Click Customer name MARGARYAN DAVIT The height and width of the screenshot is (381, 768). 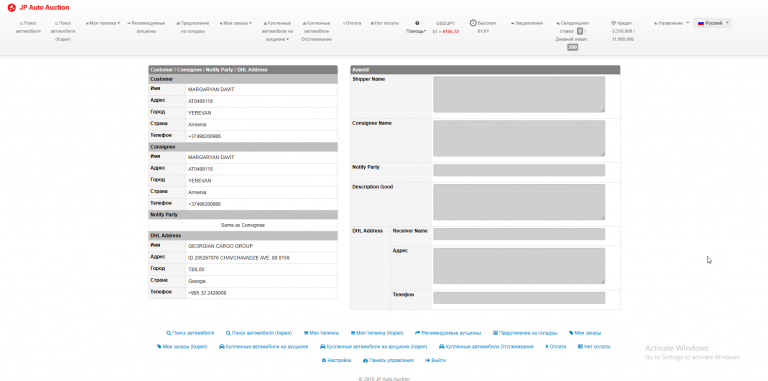[x=211, y=90]
